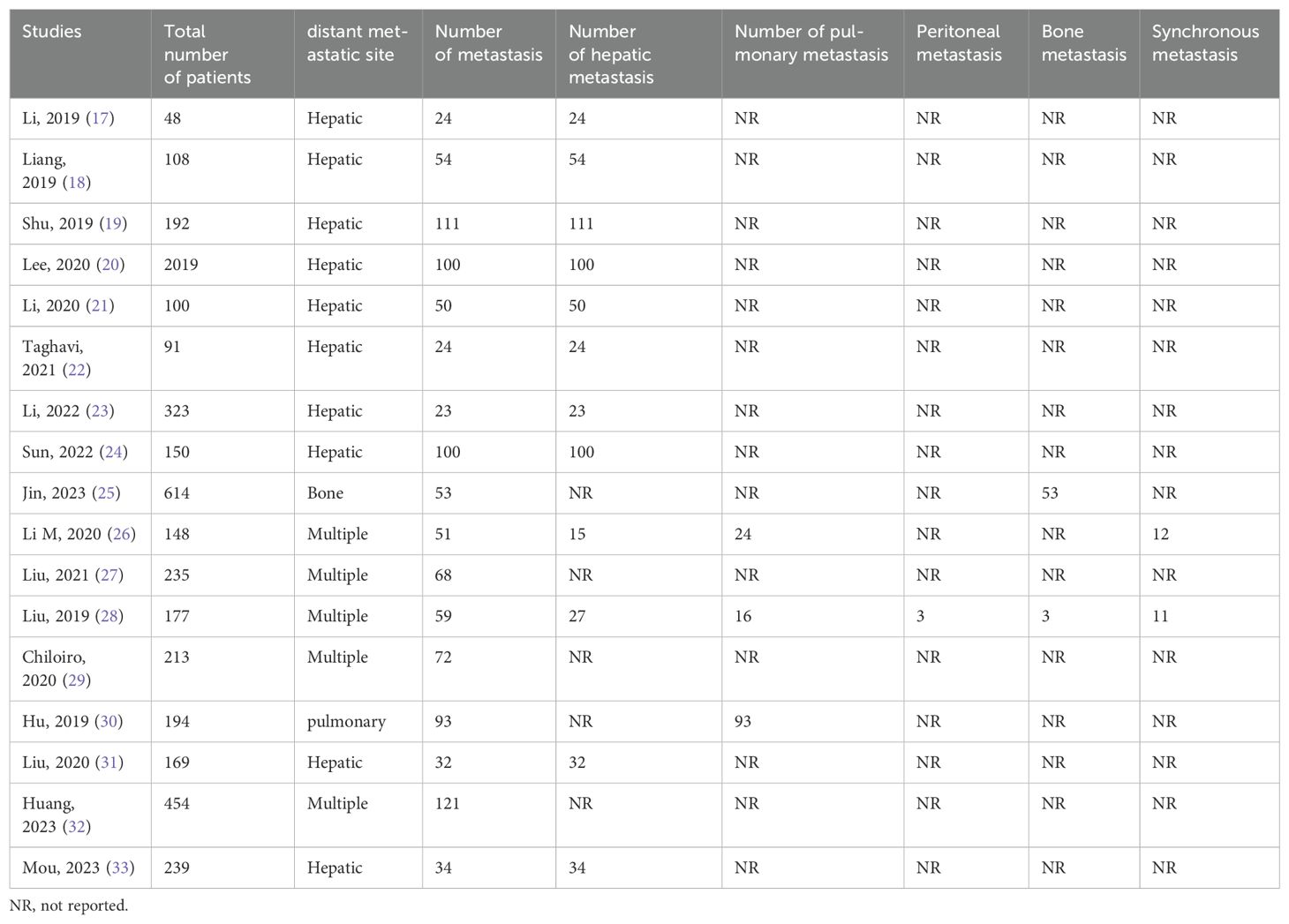This screenshot has height=924, width=1289.
Task: Open citation link 17 for Li, 2019
Action: tap(101, 118)
